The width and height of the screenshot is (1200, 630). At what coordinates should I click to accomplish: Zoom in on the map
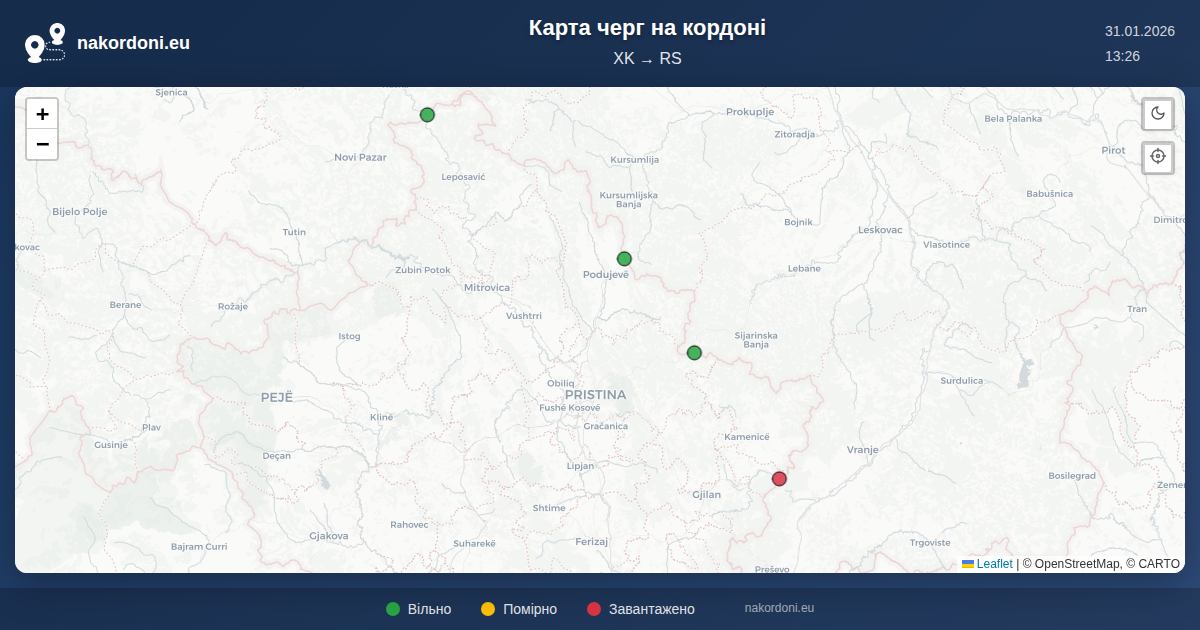42,114
